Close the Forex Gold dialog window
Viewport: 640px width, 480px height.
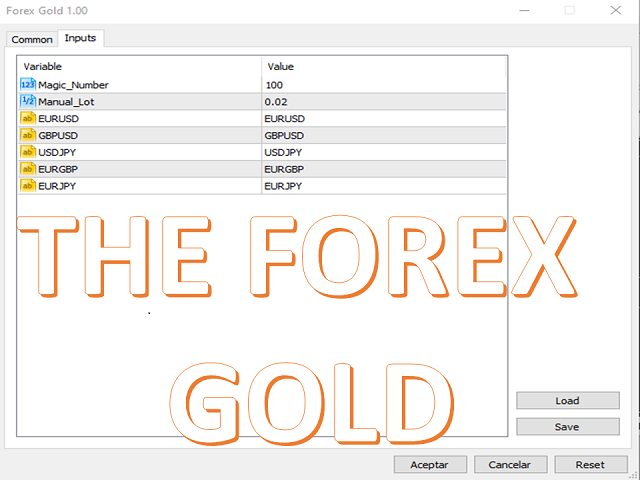(x=616, y=10)
